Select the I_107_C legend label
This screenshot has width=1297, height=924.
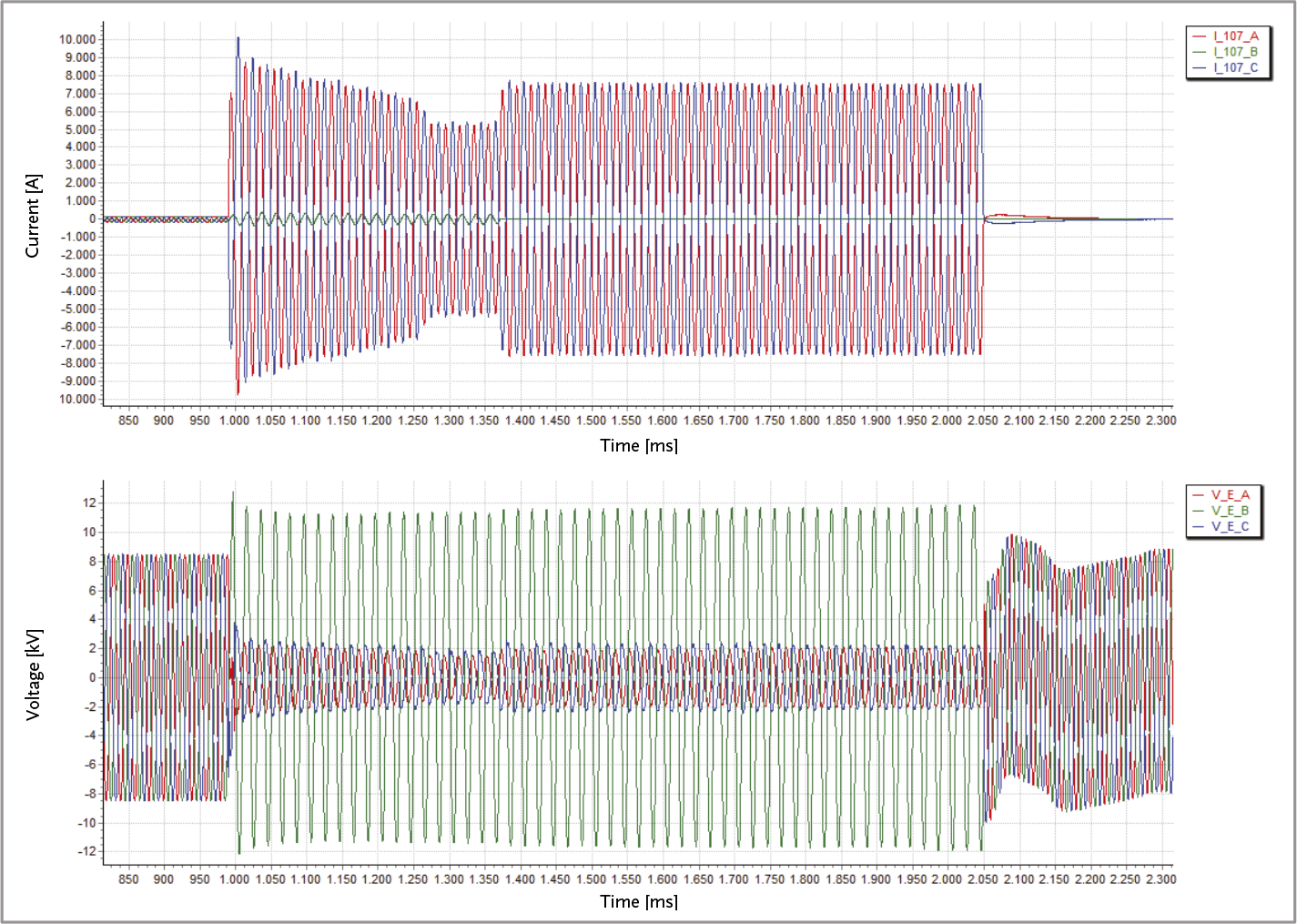click(1235, 67)
